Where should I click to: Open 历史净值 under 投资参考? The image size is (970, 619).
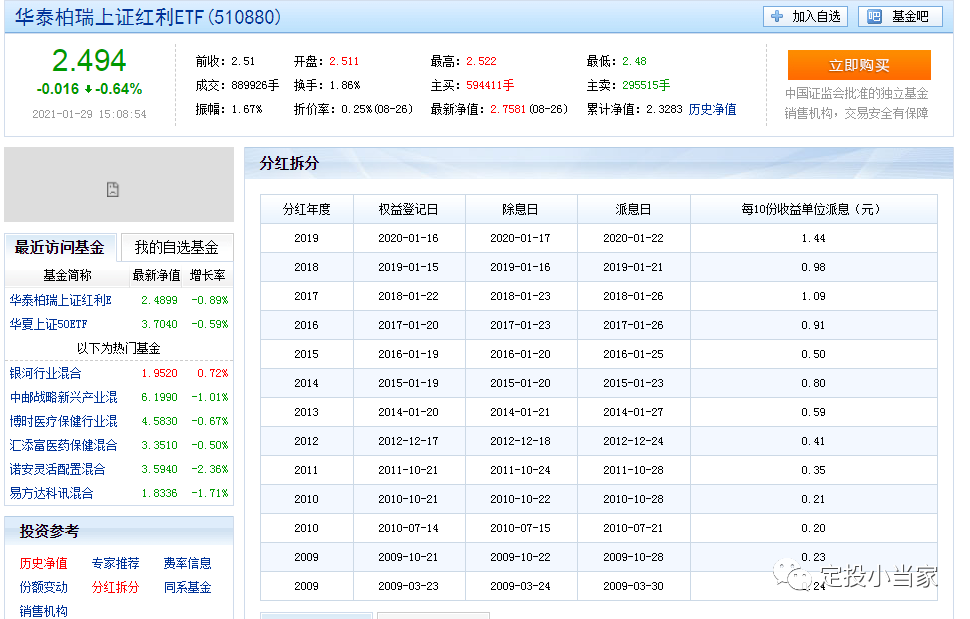coord(43,563)
